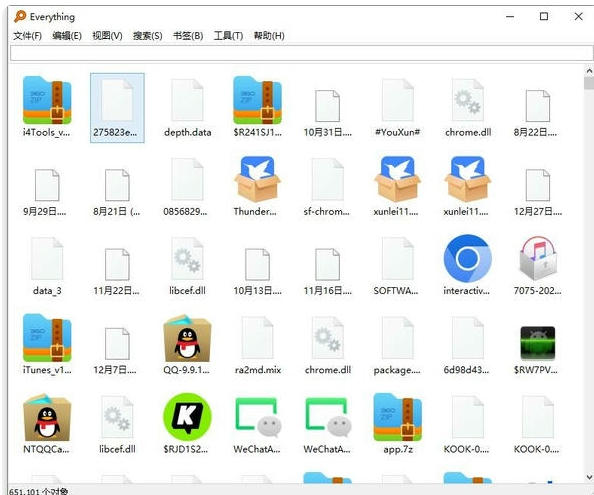Select the 12月7日 file icon
The image size is (594, 495).
tap(117, 344)
